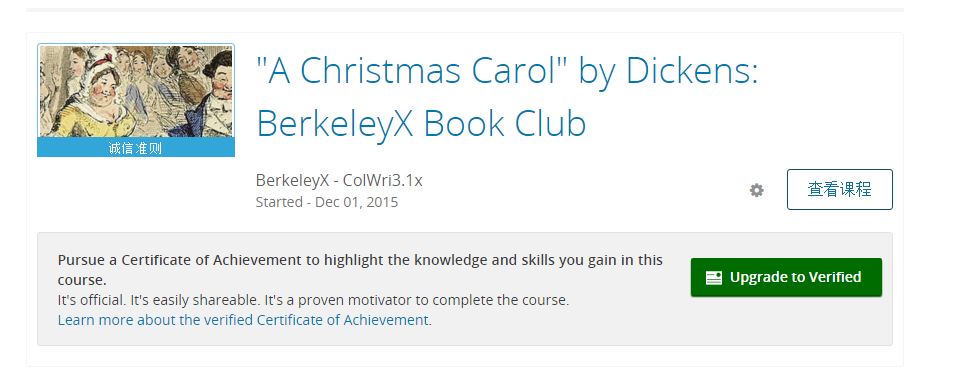The image size is (963, 380).
Task: Click the bold Pursue a Certificate message
Action: tap(360, 269)
